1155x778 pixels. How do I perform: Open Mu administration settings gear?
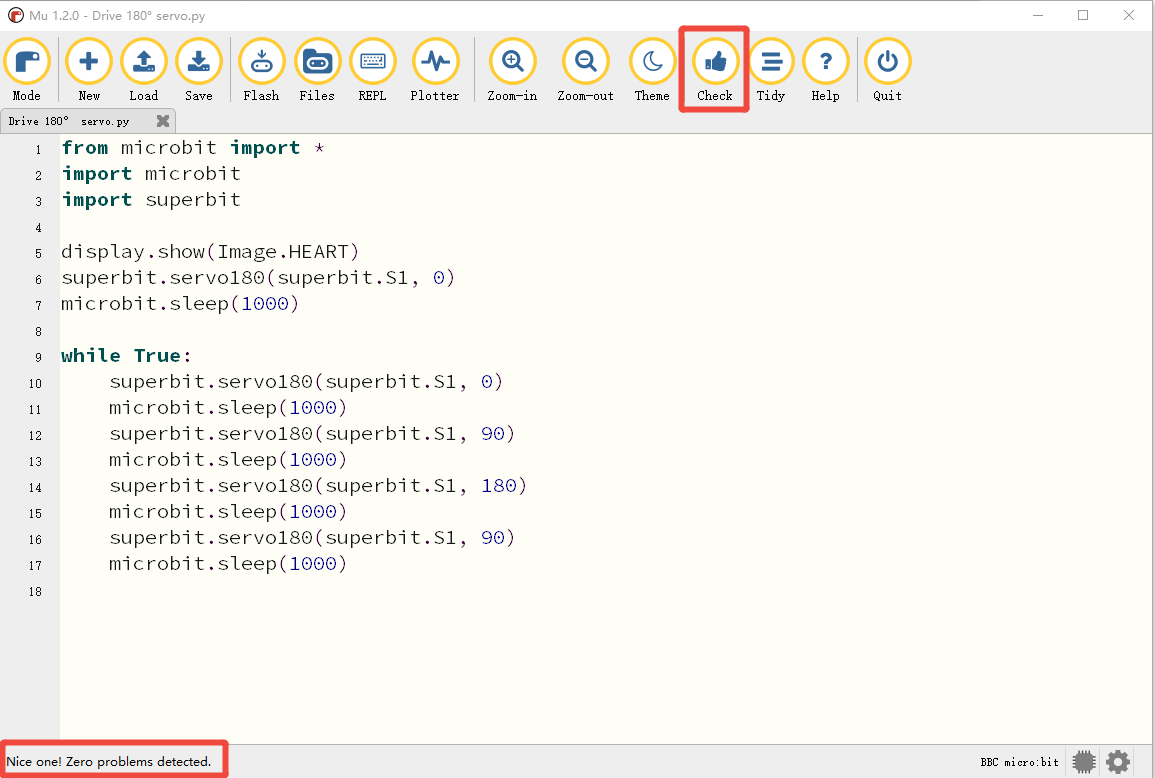pyautogui.click(x=1118, y=762)
